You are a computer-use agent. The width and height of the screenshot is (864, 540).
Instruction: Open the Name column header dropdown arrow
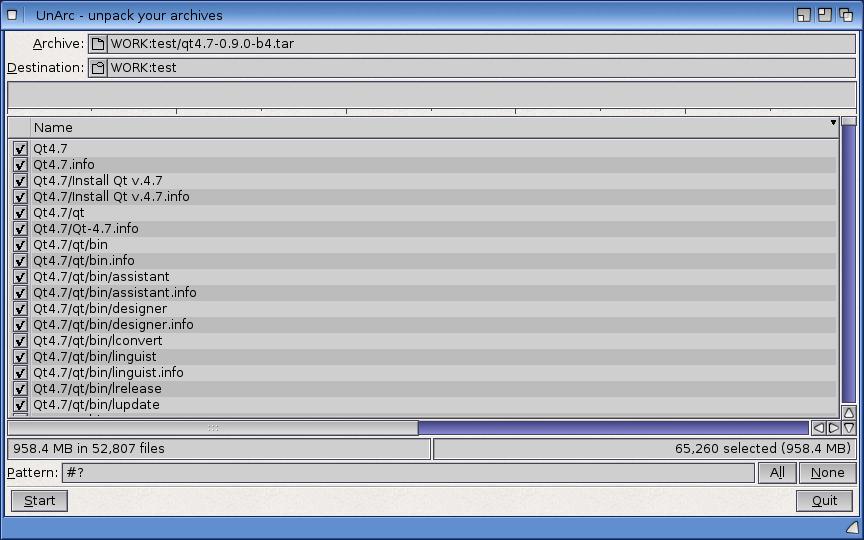(833, 122)
